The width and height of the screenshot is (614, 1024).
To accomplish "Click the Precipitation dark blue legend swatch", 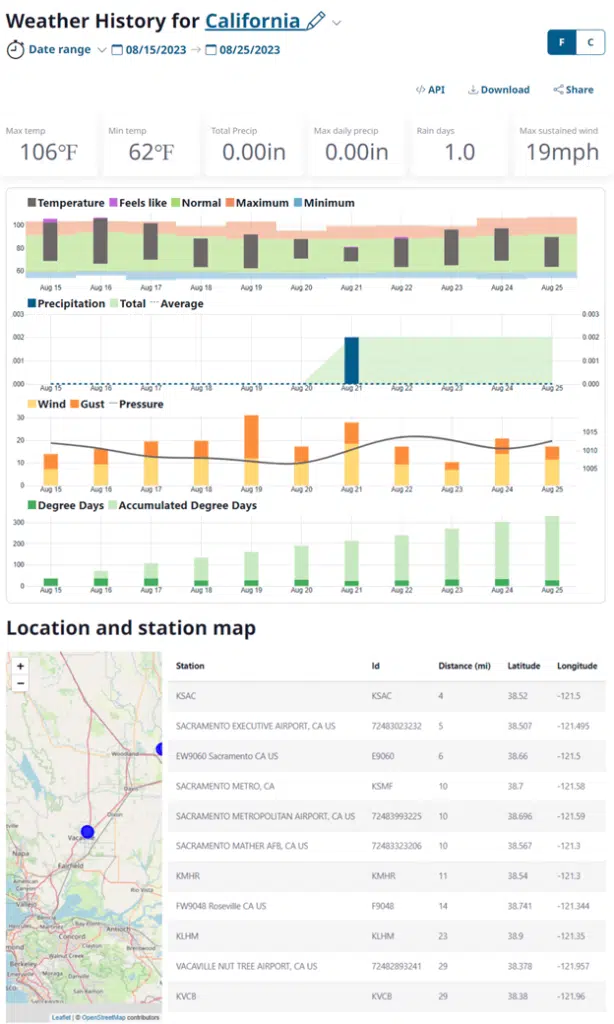I will coord(30,304).
